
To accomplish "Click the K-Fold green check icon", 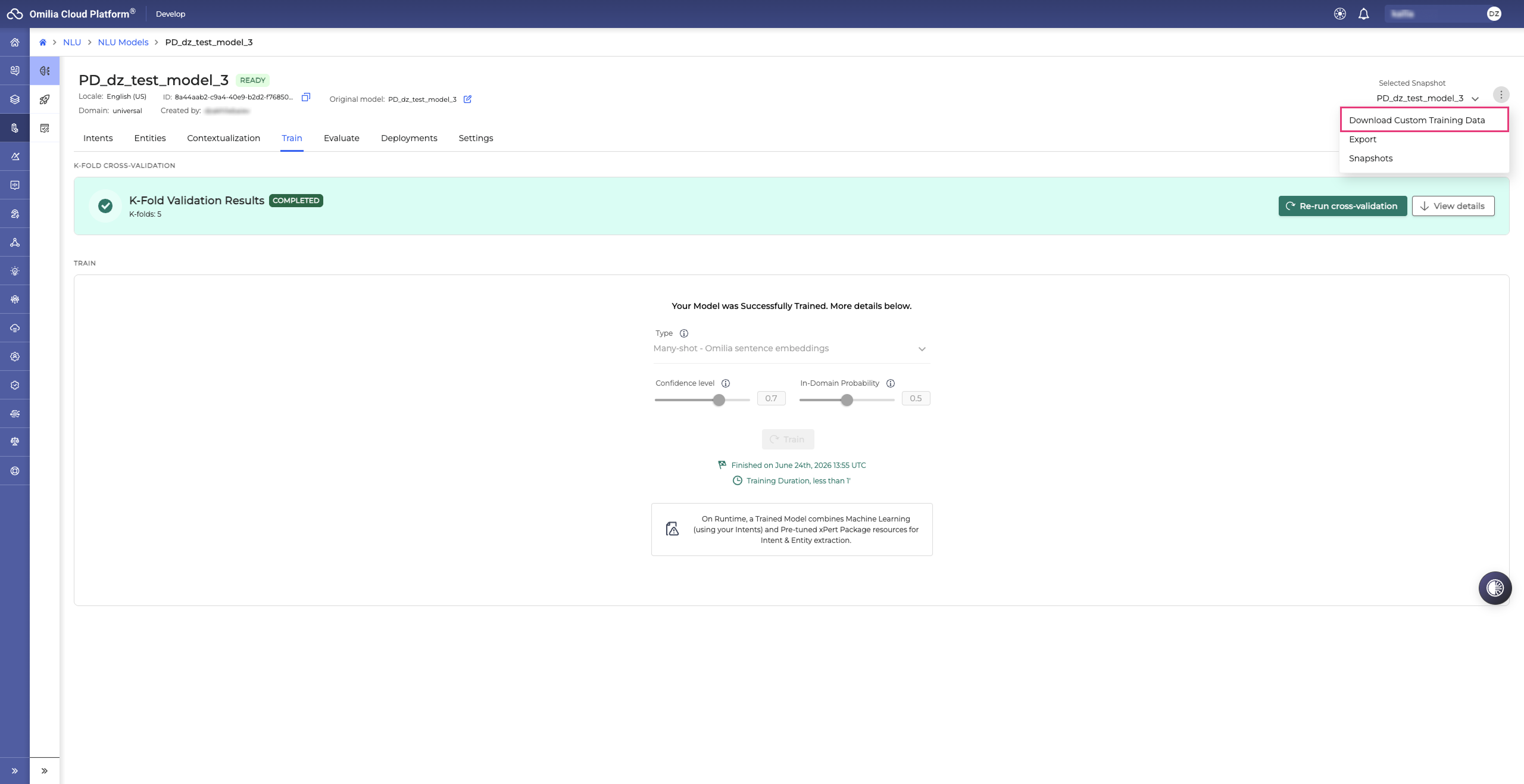I will (x=105, y=206).
